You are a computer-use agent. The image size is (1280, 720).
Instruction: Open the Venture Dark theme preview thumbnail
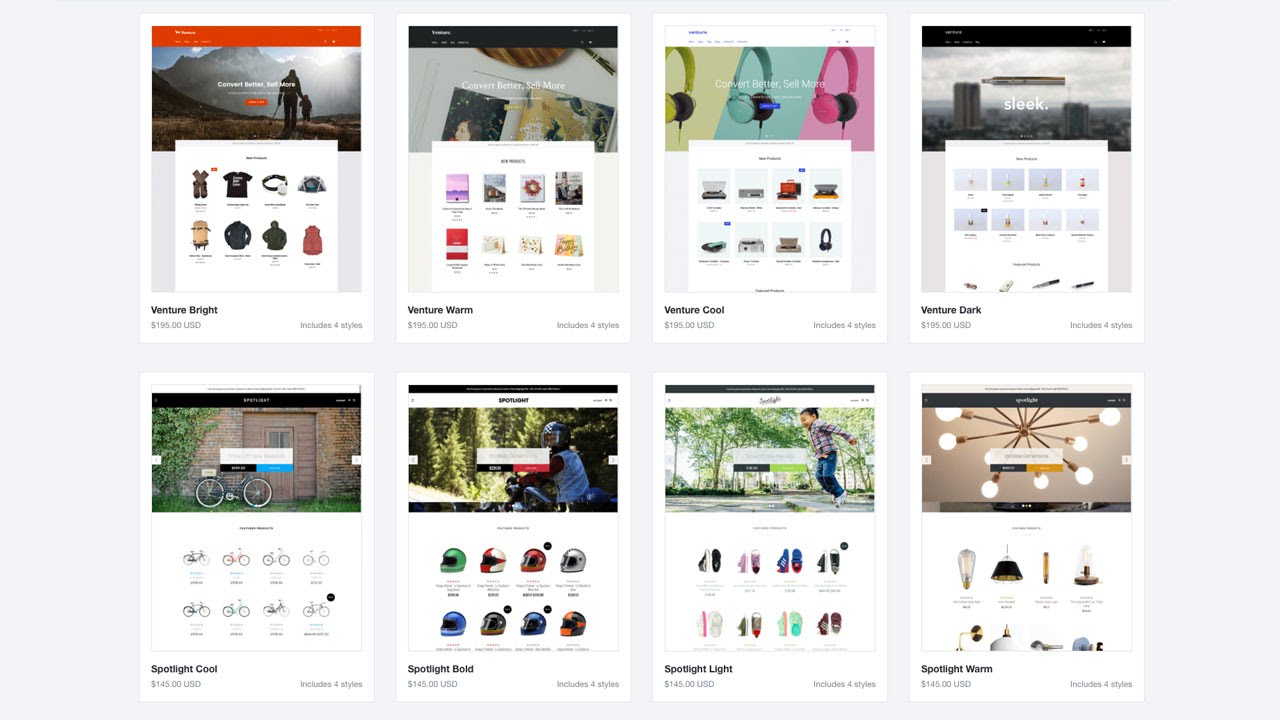click(1026, 159)
